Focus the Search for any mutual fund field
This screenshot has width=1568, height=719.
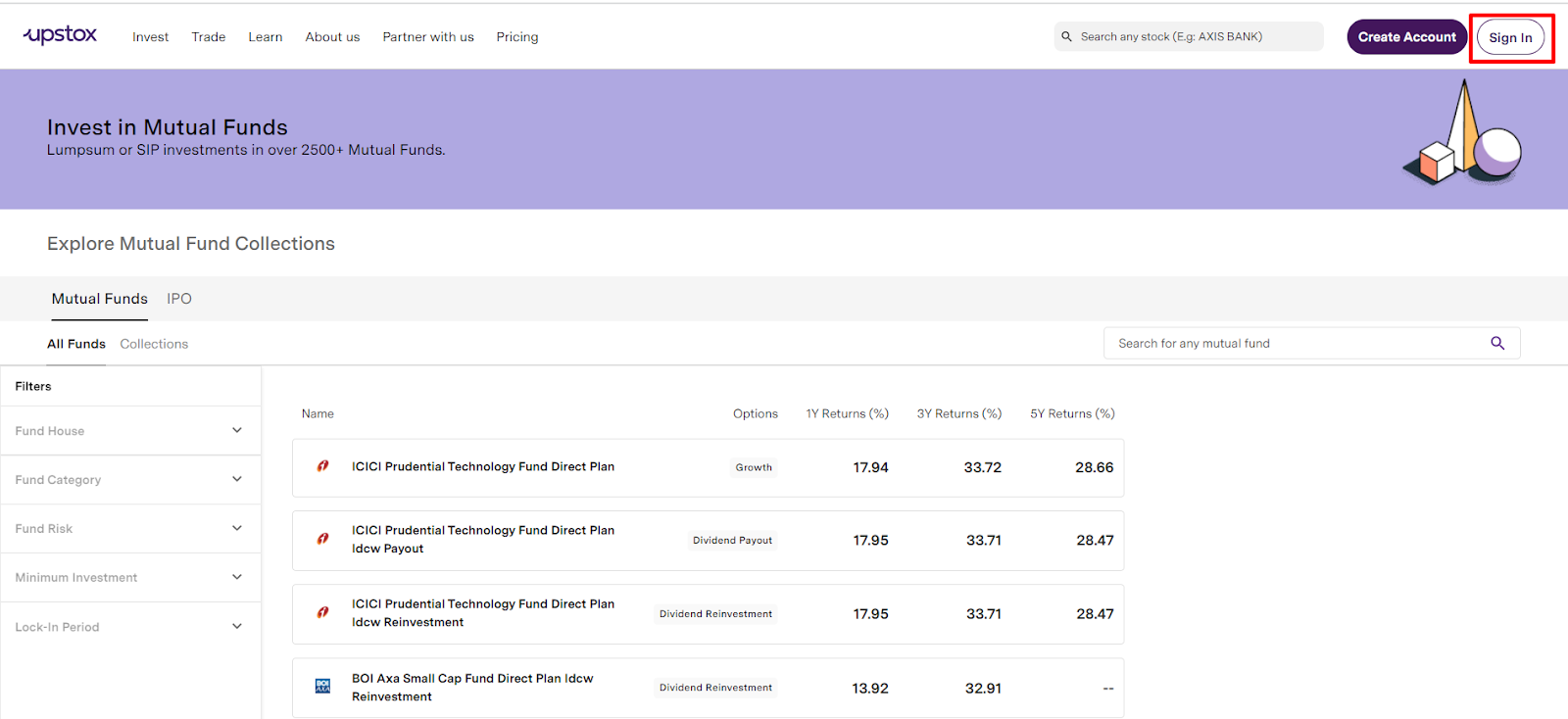[x=1311, y=343]
